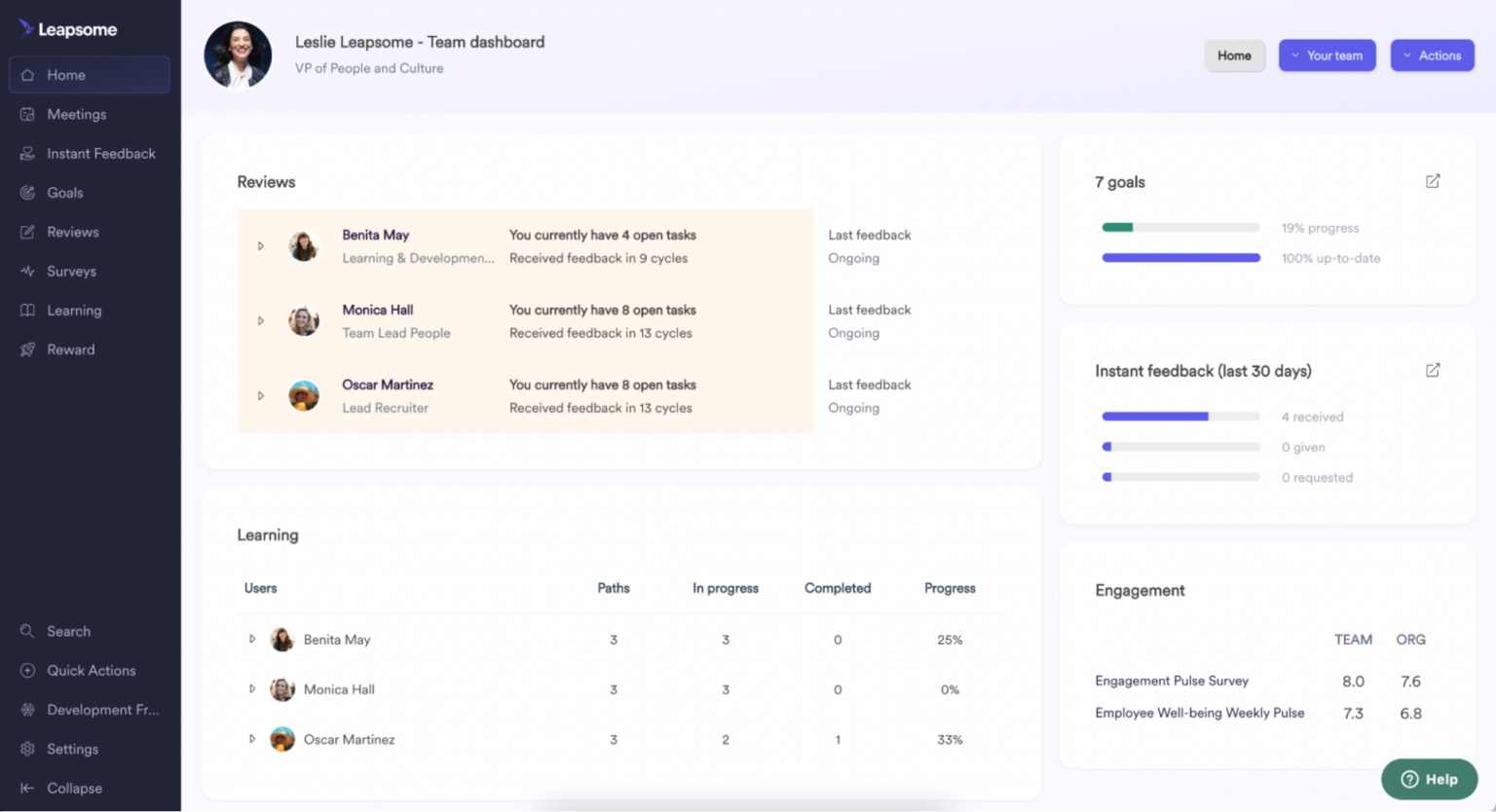This screenshot has height=812, width=1496.
Task: Click the 19% progress goal bar
Action: click(1180, 227)
